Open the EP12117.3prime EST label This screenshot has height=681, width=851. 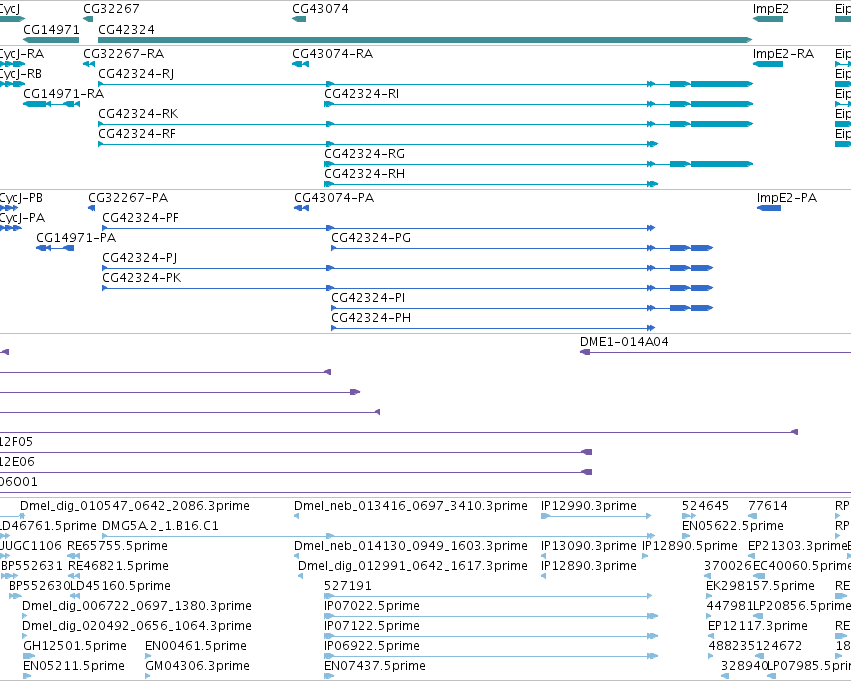pyautogui.click(x=758, y=627)
